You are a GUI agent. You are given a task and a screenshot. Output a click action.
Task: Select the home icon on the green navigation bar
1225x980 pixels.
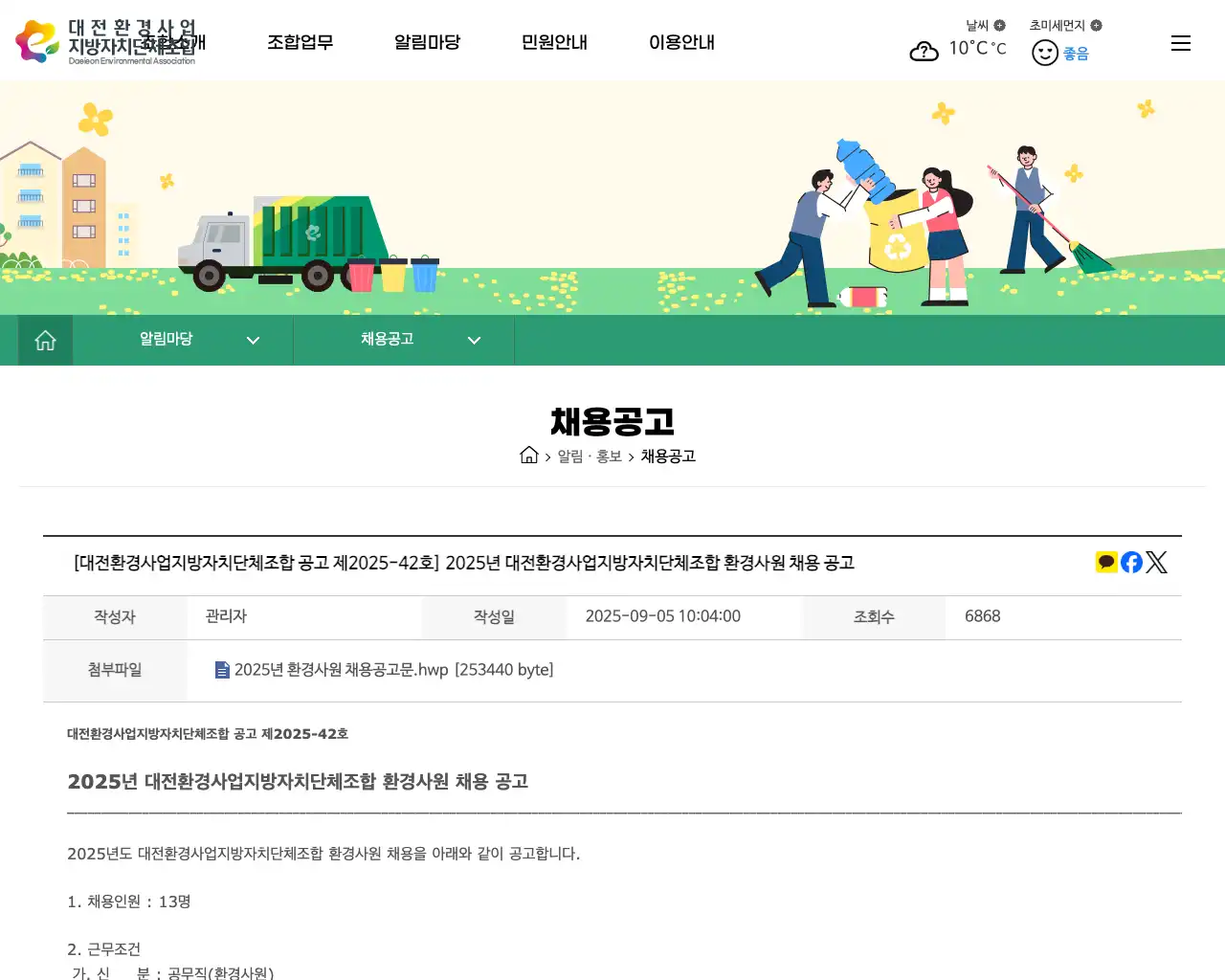pyautogui.click(x=44, y=339)
